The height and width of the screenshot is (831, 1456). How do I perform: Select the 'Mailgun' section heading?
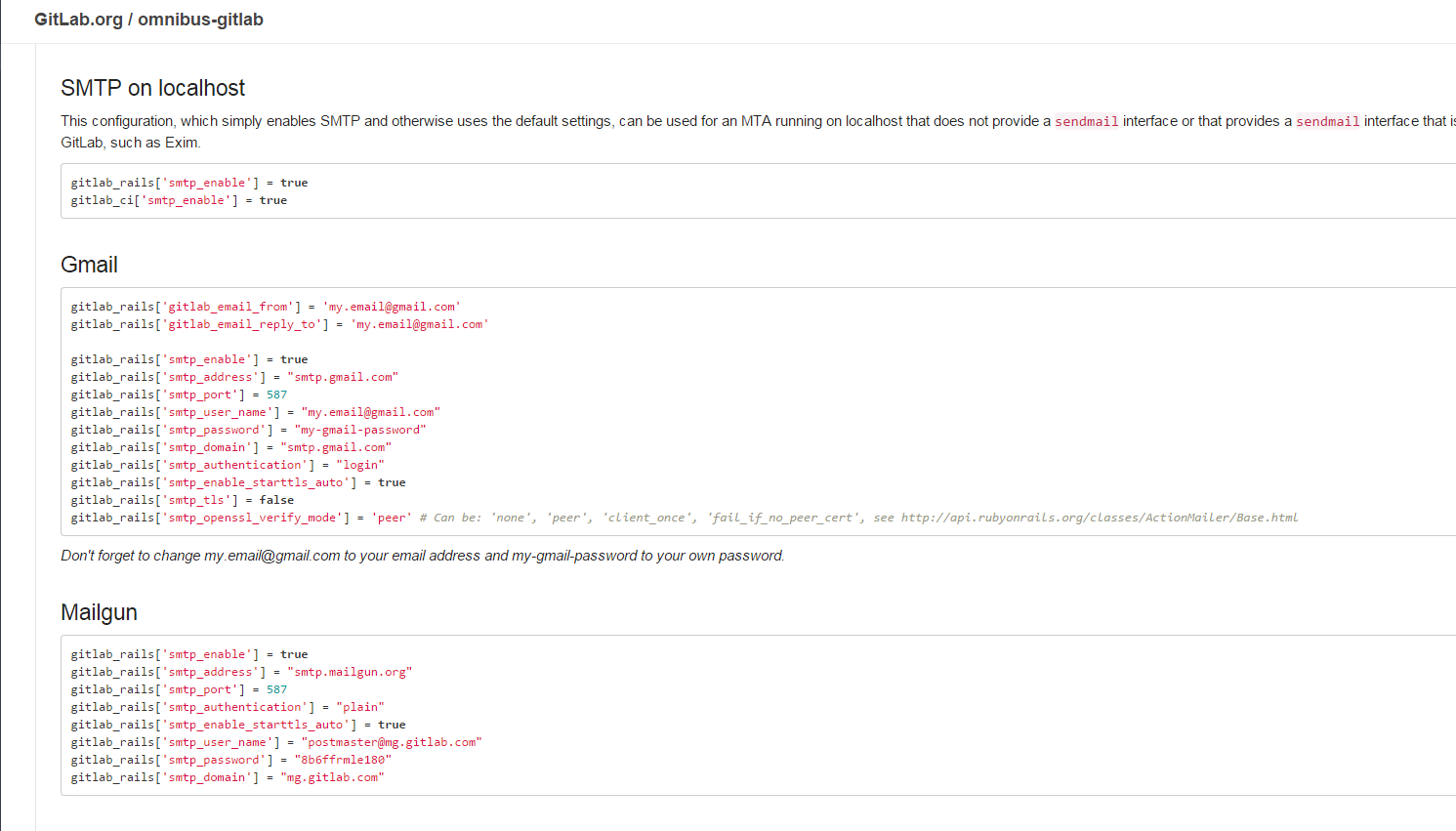click(99, 612)
